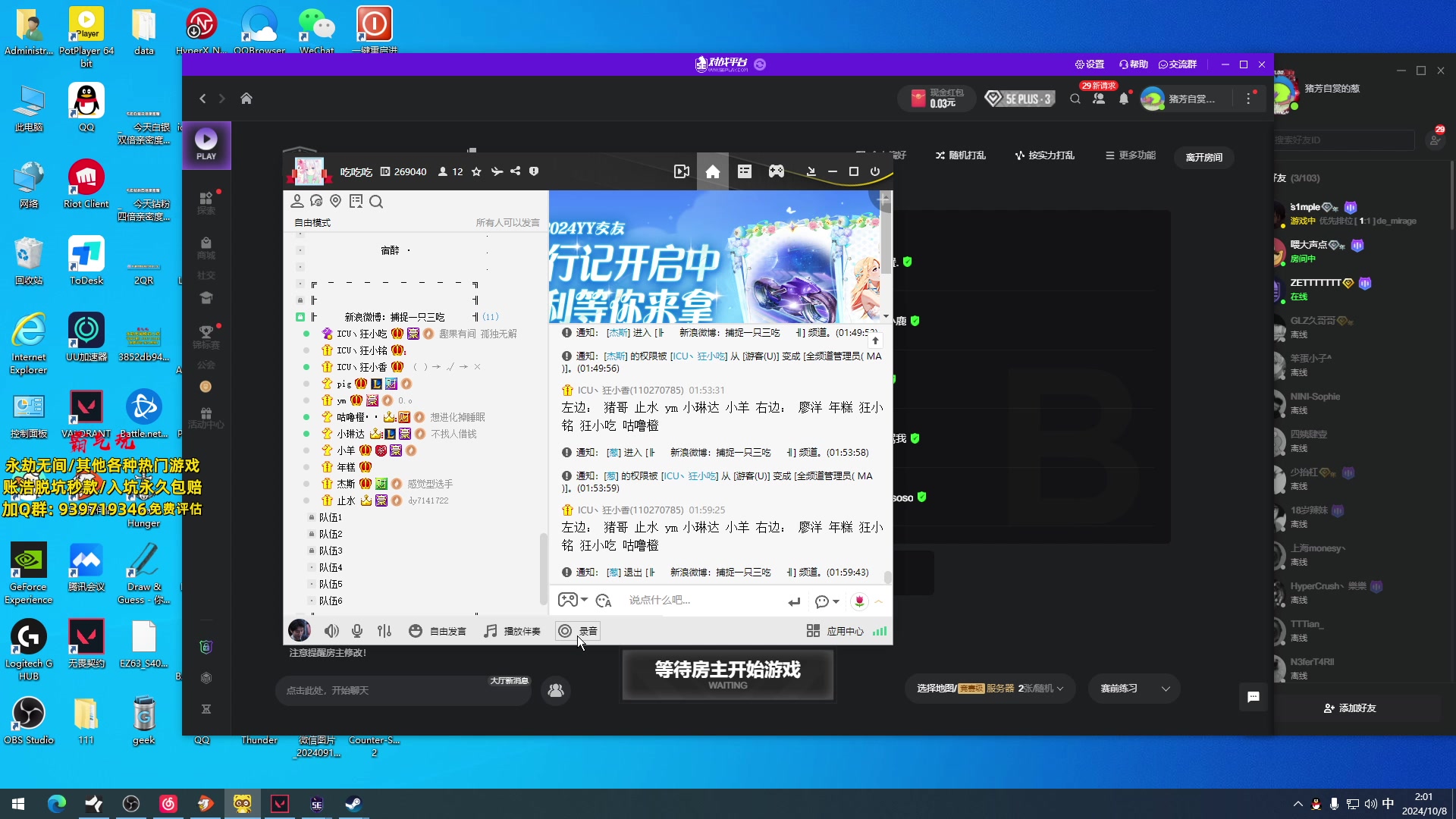Click the search magnifier icon in YY channel panel
Screen dimensions: 1456x819
(x=376, y=202)
